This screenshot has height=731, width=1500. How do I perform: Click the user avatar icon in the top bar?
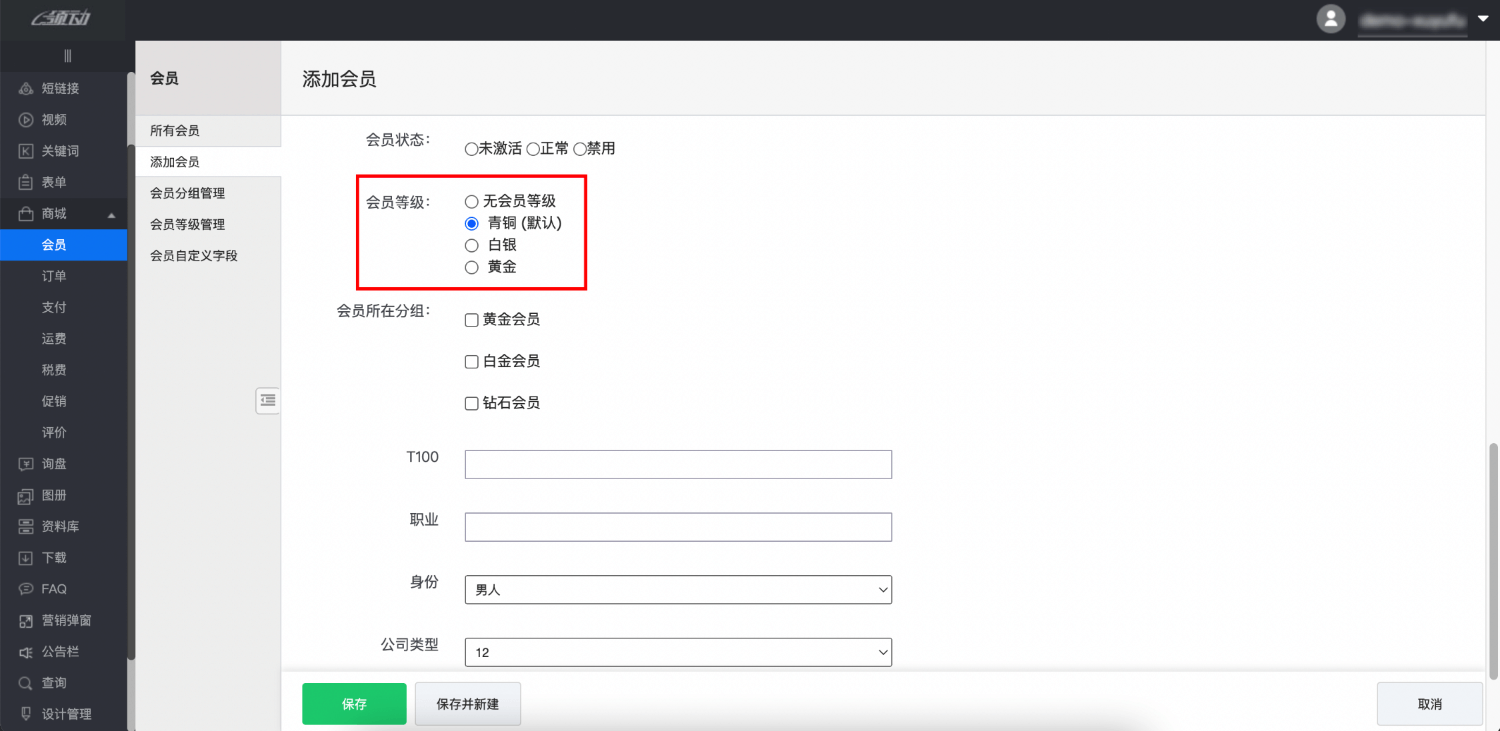coord(1330,18)
